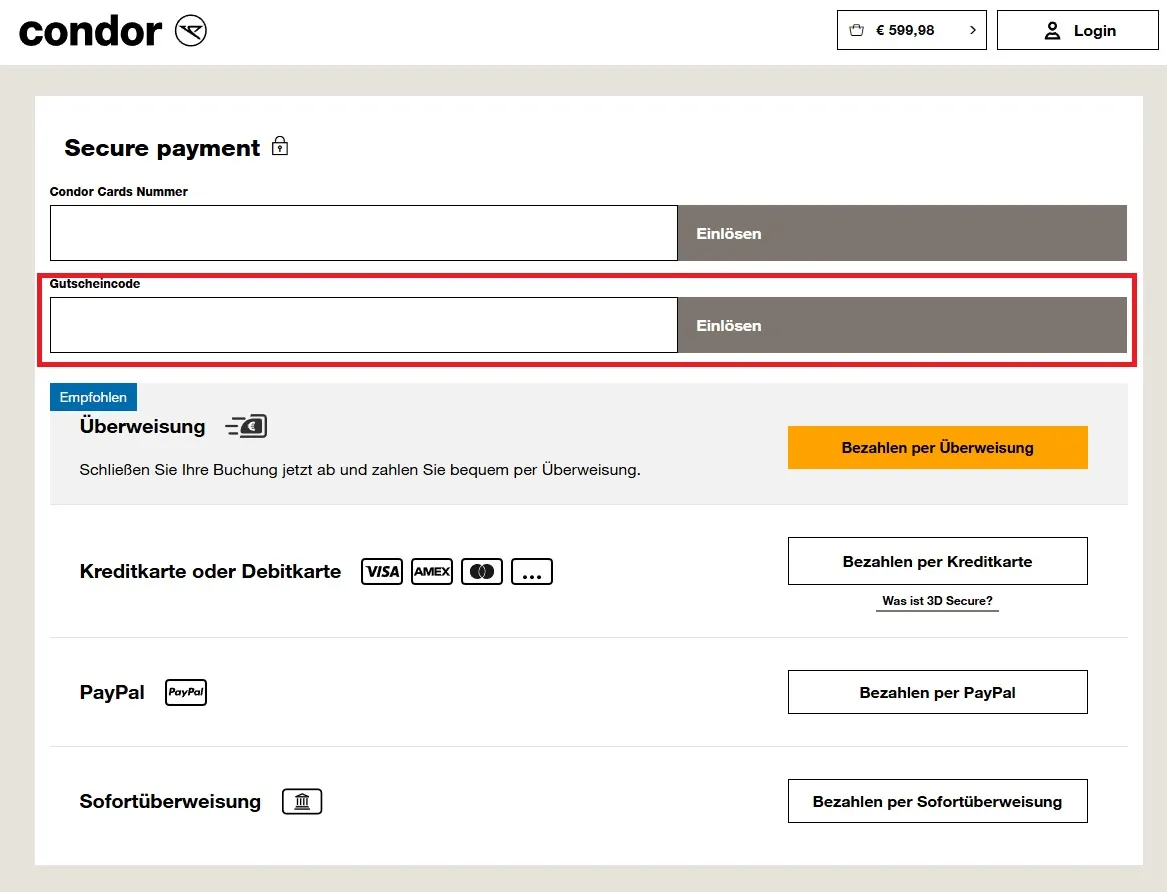
Task: Click Bezahlen per Sofortüberweisung
Action: (x=936, y=800)
